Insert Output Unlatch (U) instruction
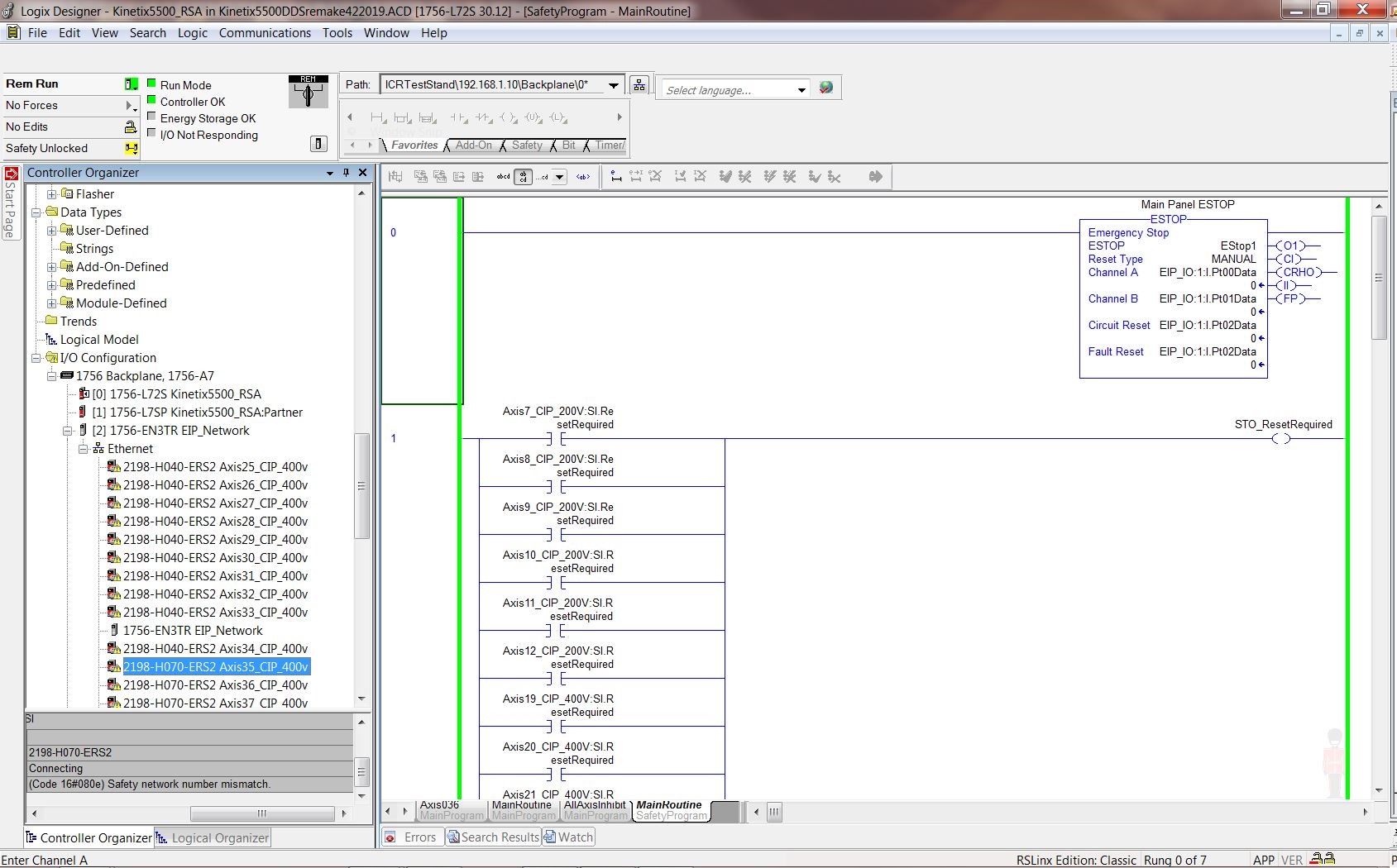 pyautogui.click(x=533, y=118)
